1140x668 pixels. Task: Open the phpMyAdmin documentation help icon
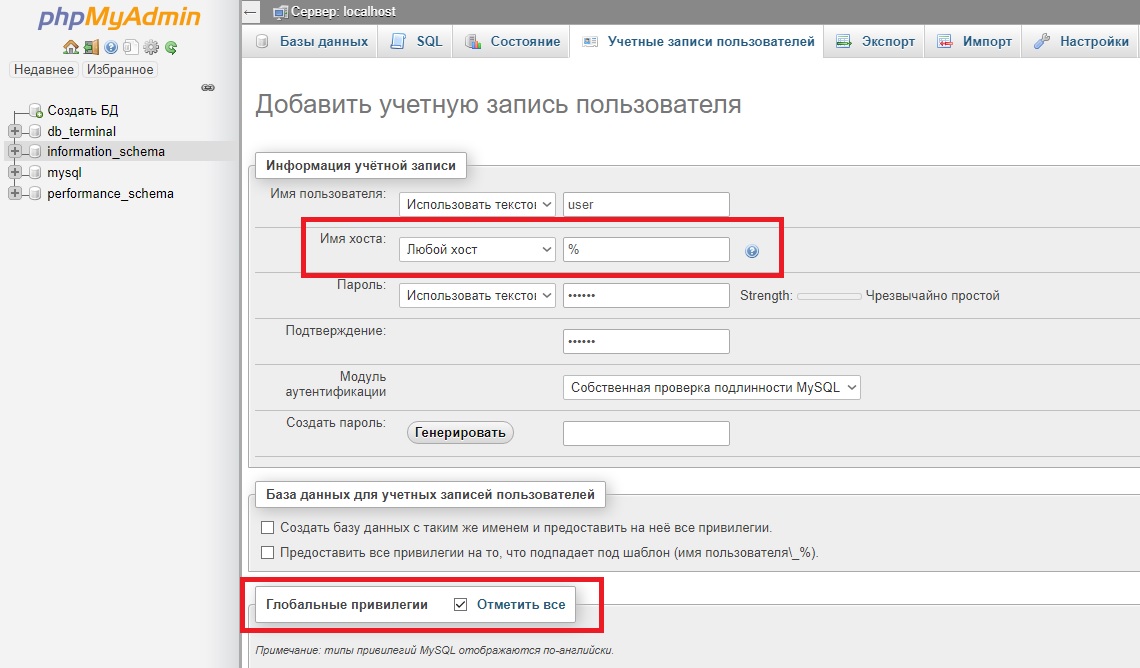pos(111,47)
